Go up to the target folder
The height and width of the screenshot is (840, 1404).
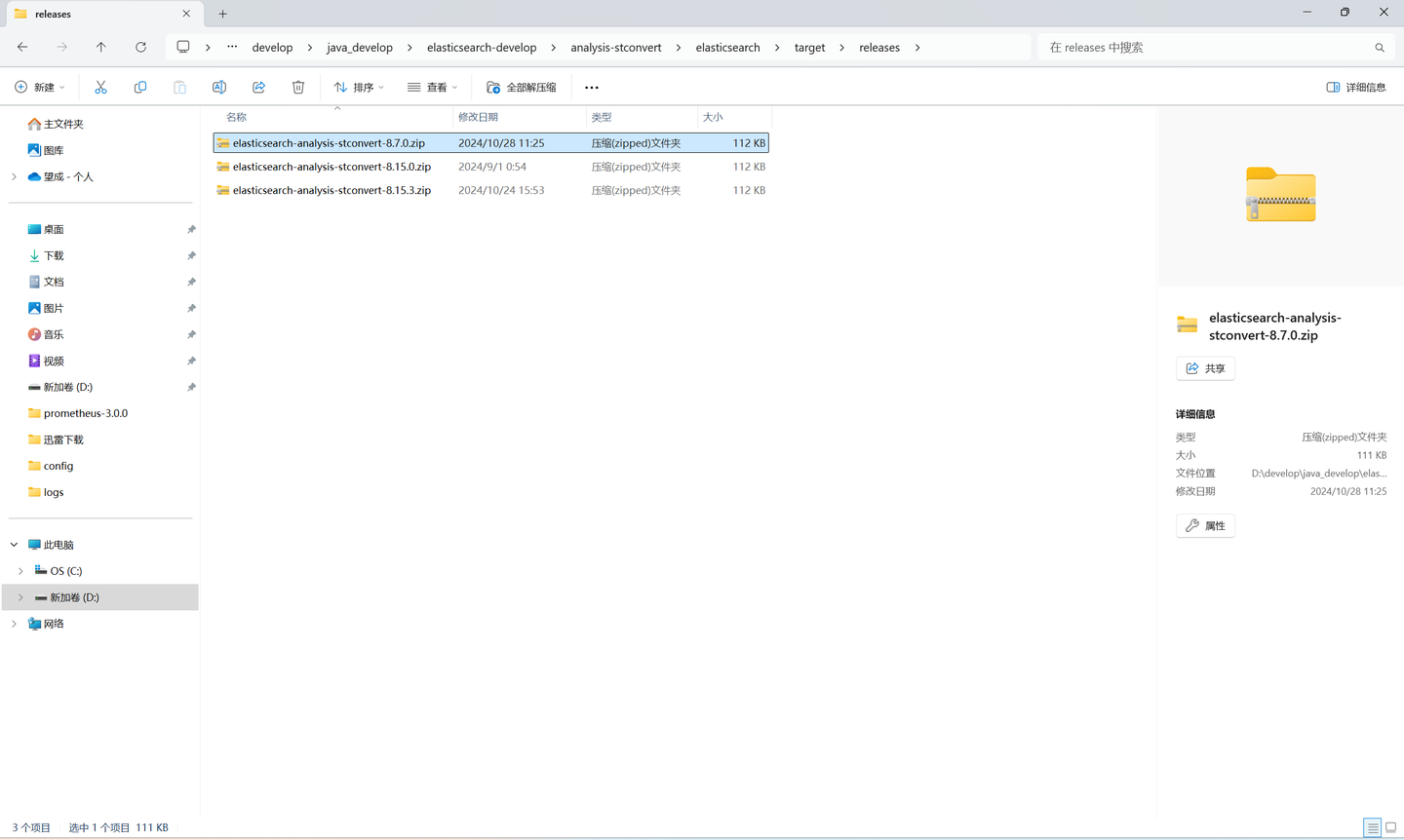[x=100, y=47]
